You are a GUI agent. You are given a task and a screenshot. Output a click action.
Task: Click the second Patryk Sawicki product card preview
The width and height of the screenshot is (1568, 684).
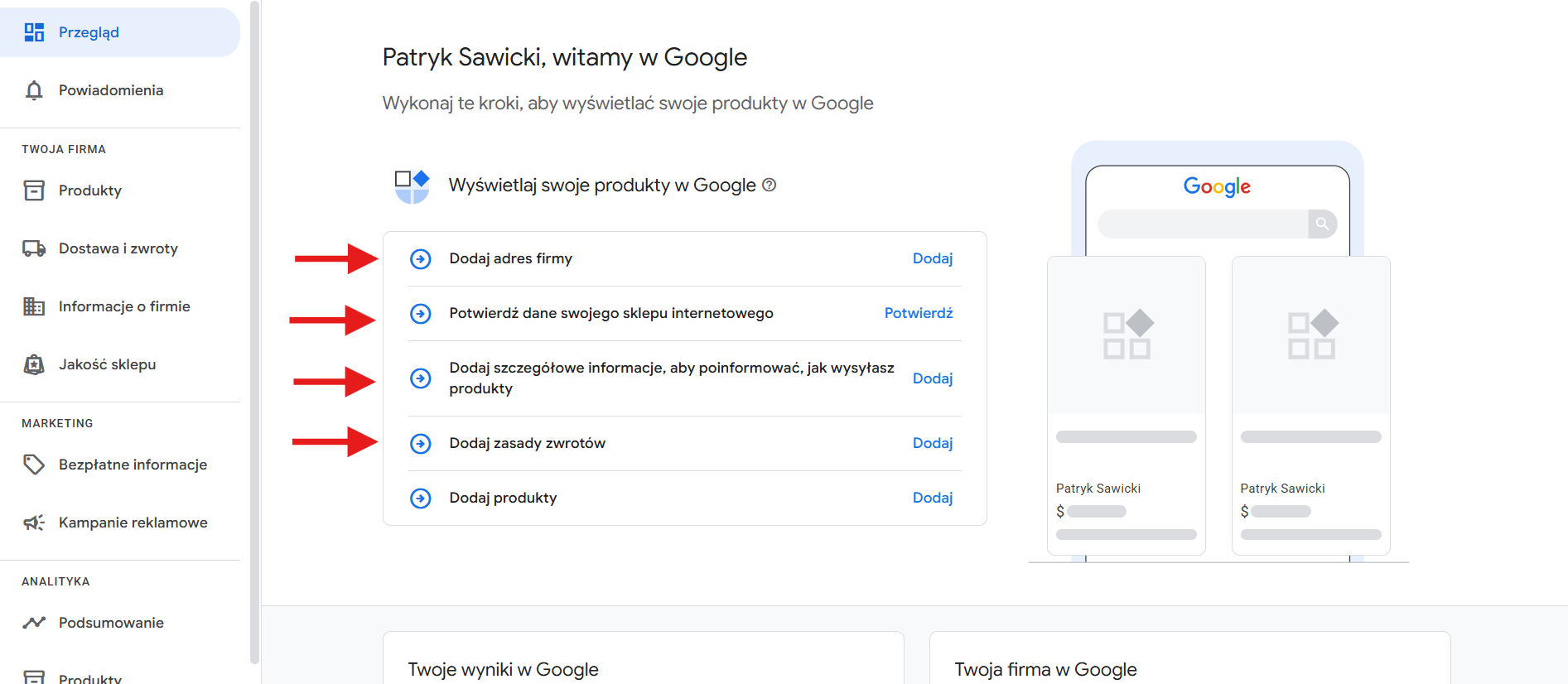pyautogui.click(x=1311, y=406)
